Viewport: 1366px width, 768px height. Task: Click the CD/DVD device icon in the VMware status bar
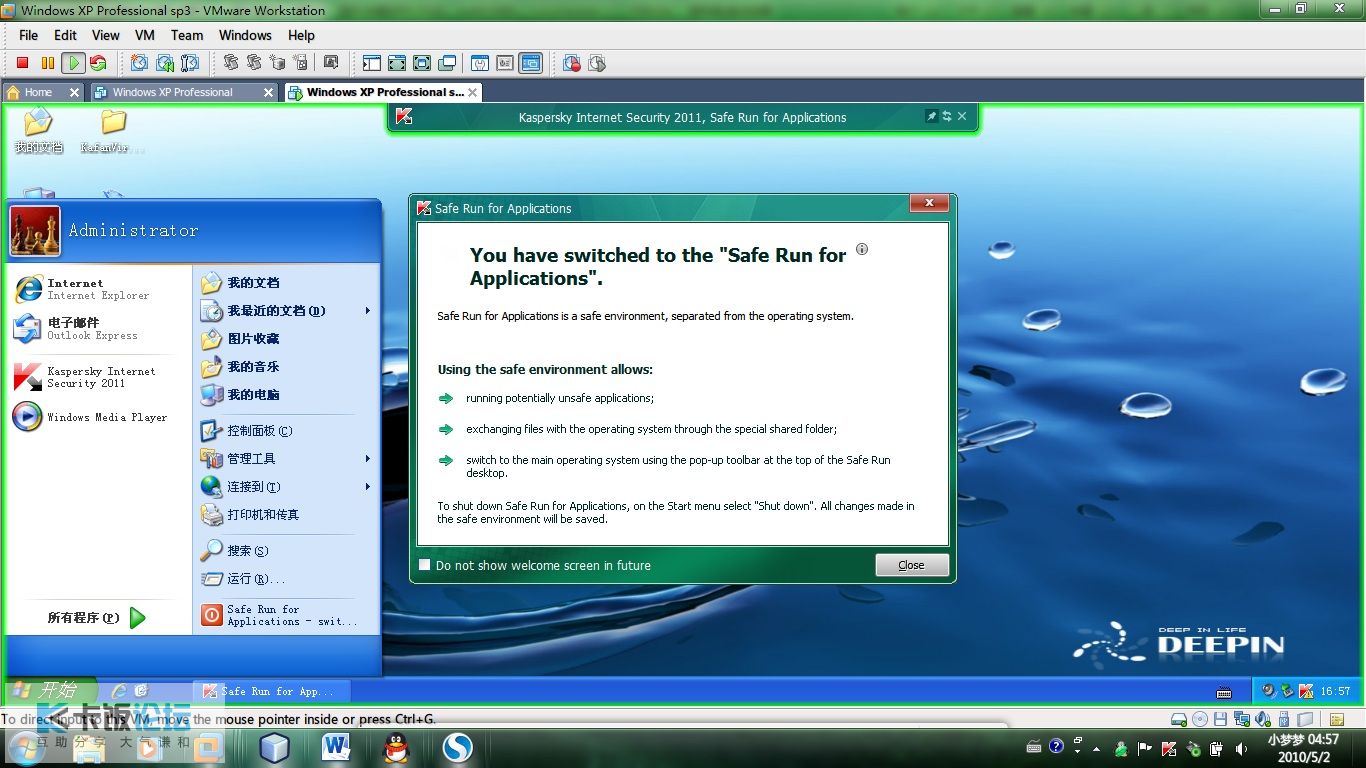[x=1198, y=719]
